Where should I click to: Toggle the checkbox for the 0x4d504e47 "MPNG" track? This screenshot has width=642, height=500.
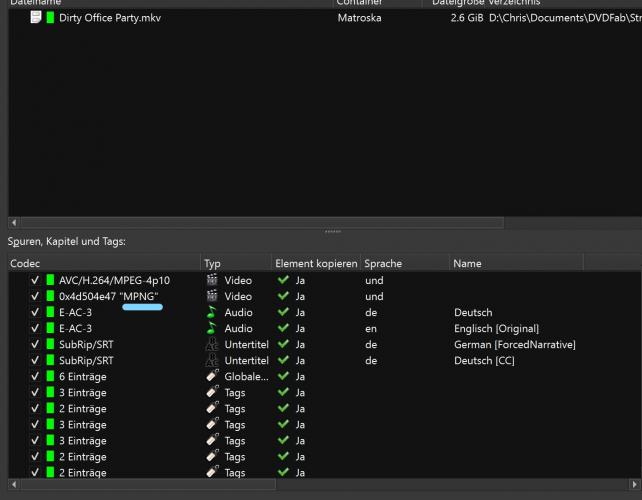point(36,297)
